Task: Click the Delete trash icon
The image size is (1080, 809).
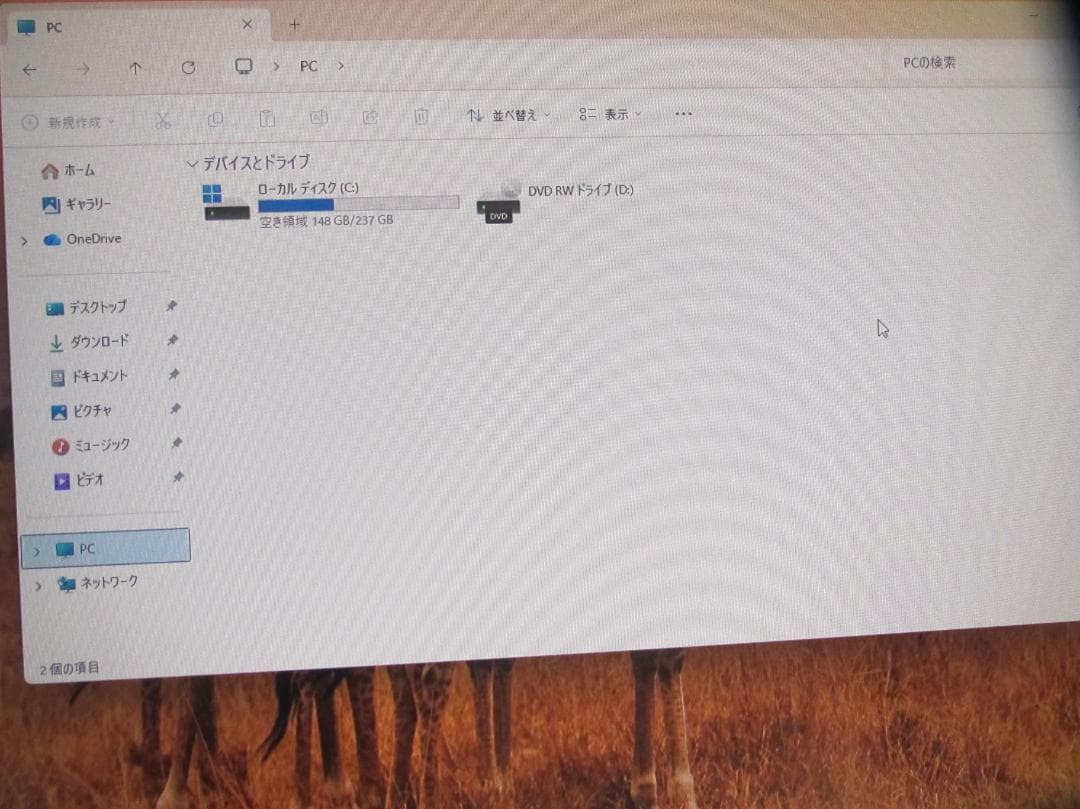Action: (421, 116)
